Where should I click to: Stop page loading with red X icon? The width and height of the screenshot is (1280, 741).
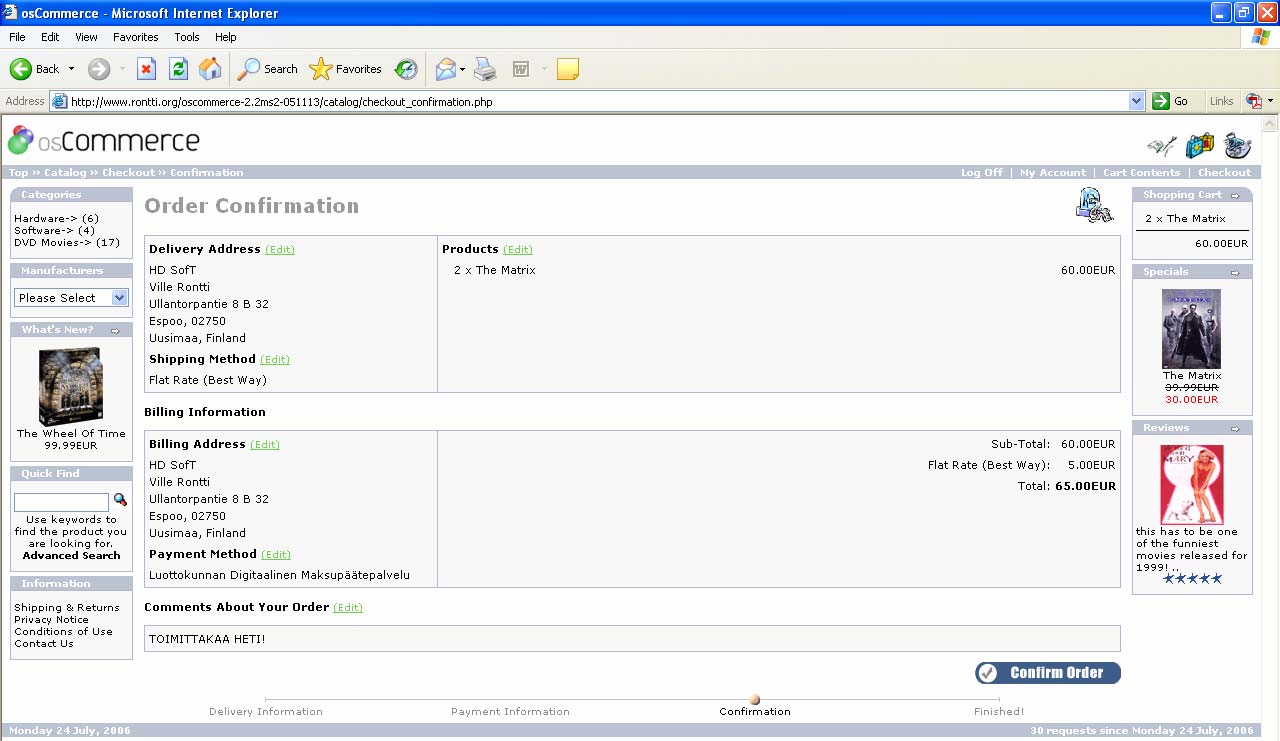pos(146,69)
